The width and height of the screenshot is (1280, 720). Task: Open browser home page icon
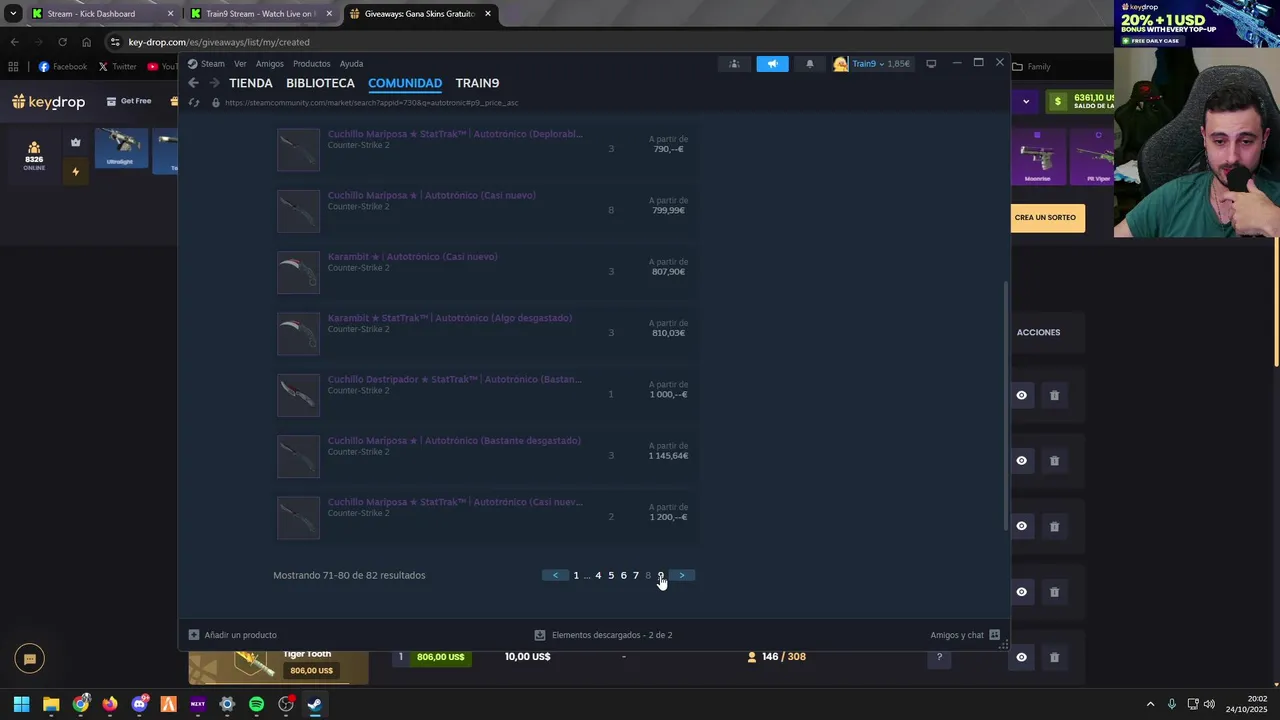(86, 42)
